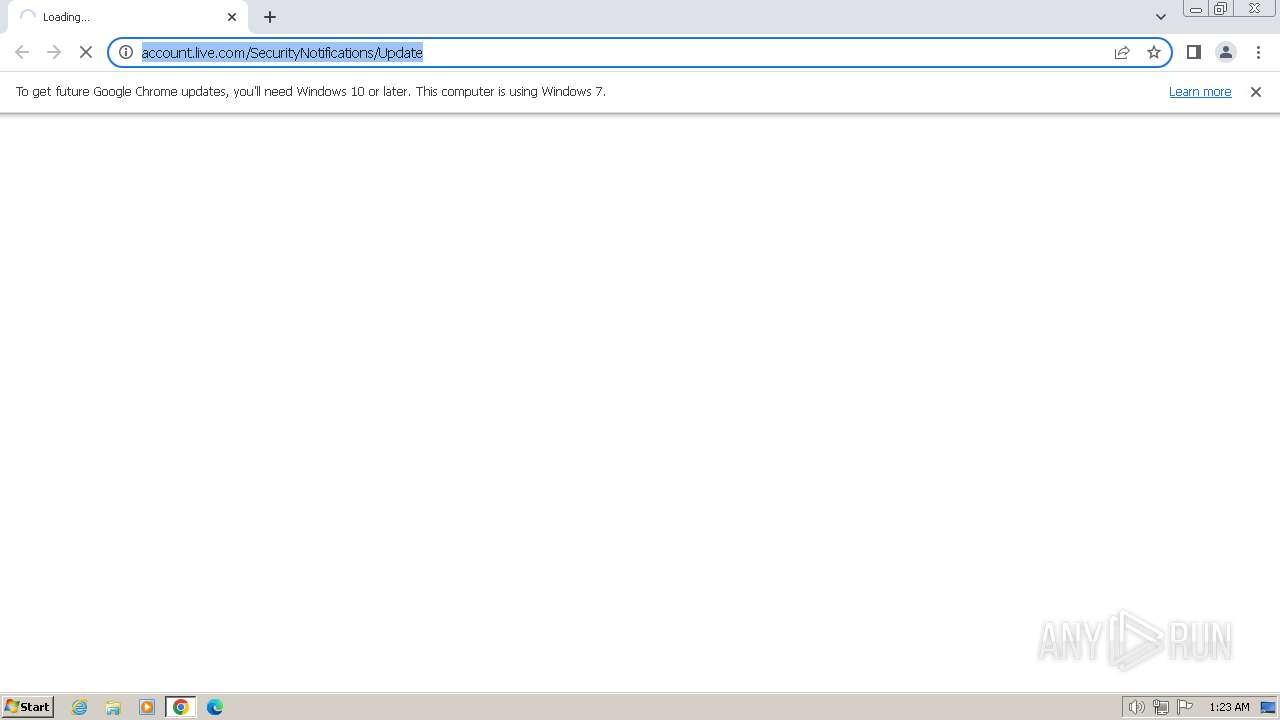Open Chrome's three-dot menu
The image size is (1280, 720).
(x=1258, y=52)
